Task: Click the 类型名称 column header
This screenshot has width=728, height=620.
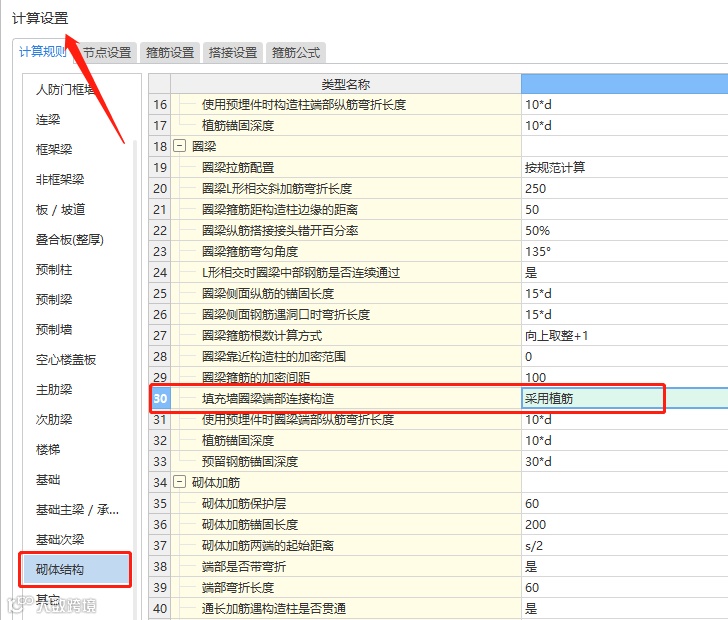Action: tap(346, 84)
